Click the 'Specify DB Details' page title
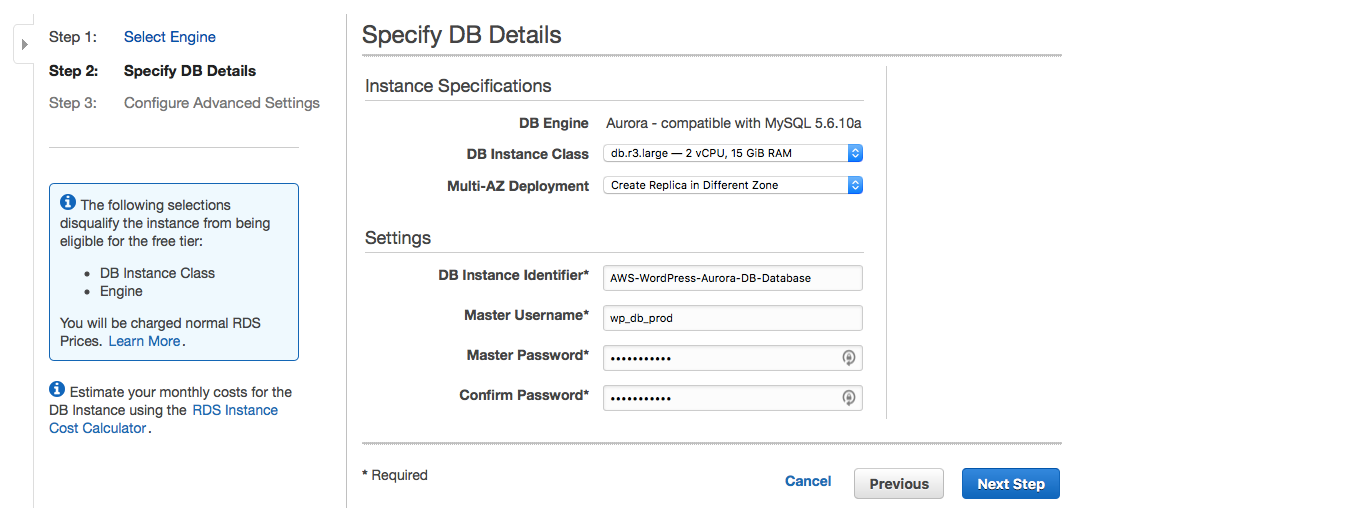The width and height of the screenshot is (1364, 508). coord(462,35)
